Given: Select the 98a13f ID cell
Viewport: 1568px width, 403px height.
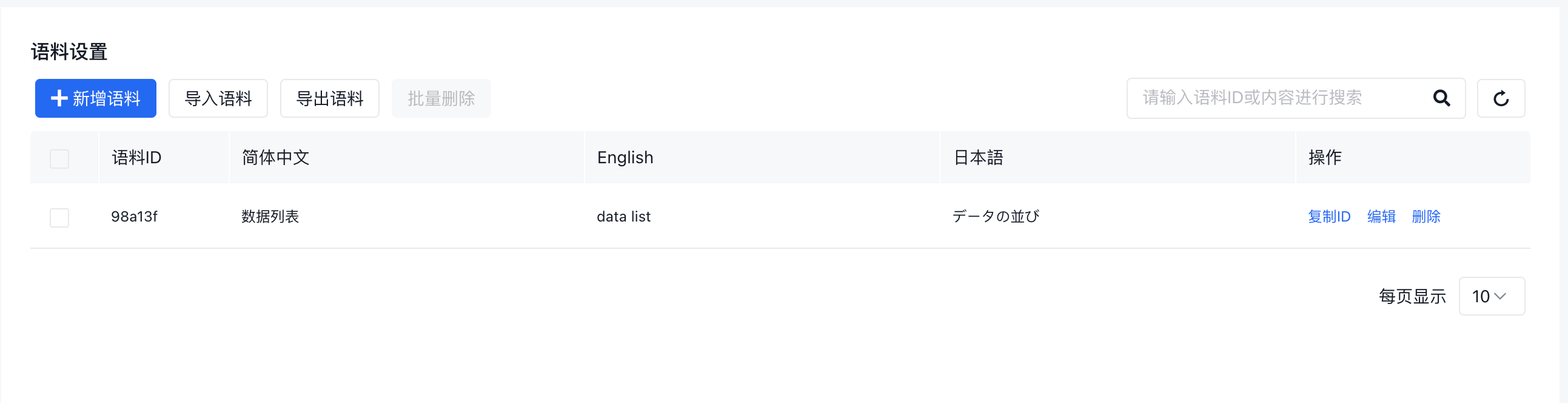Looking at the screenshot, I should [134, 217].
